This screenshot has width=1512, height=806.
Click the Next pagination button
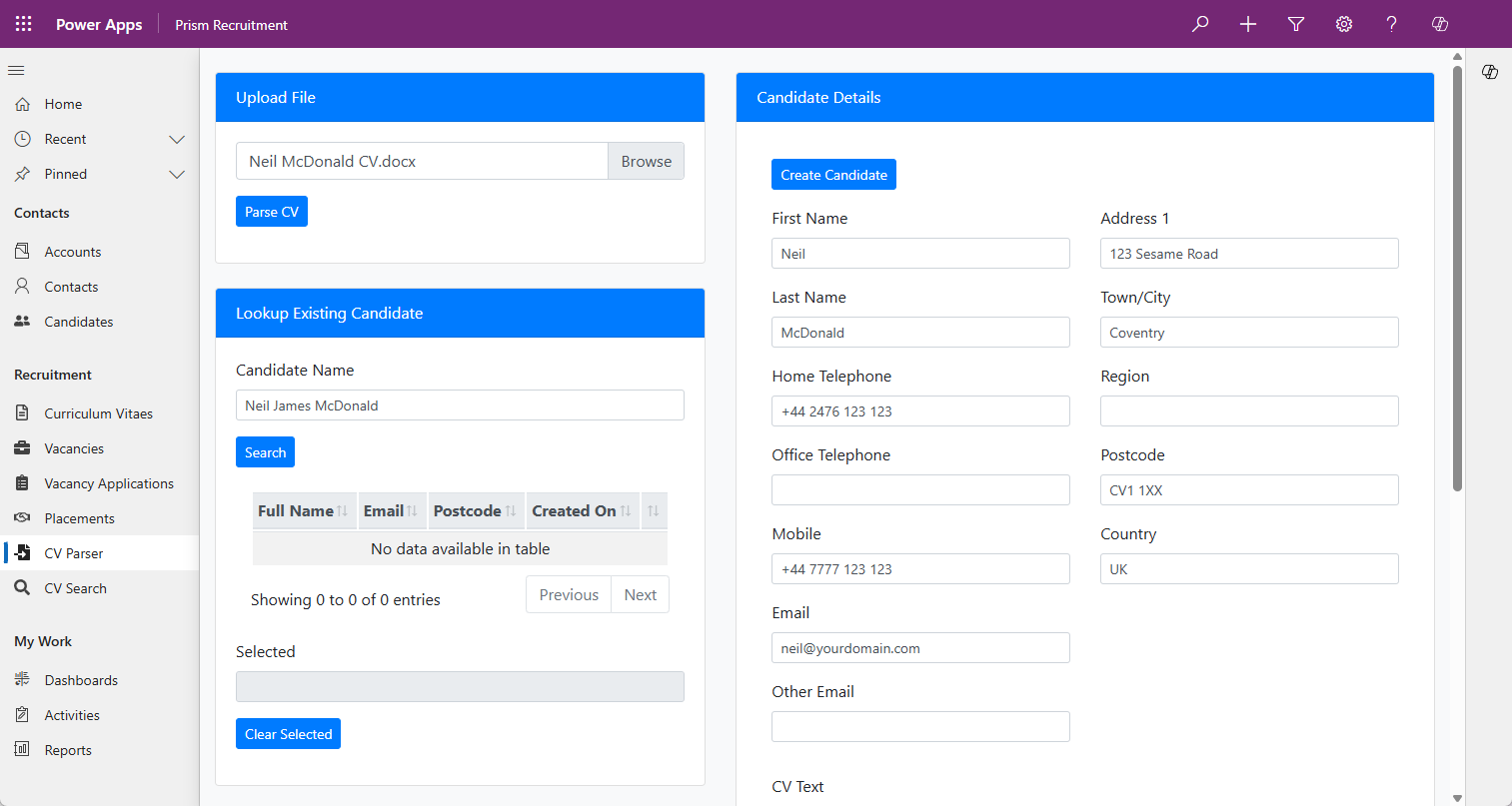[x=641, y=594]
